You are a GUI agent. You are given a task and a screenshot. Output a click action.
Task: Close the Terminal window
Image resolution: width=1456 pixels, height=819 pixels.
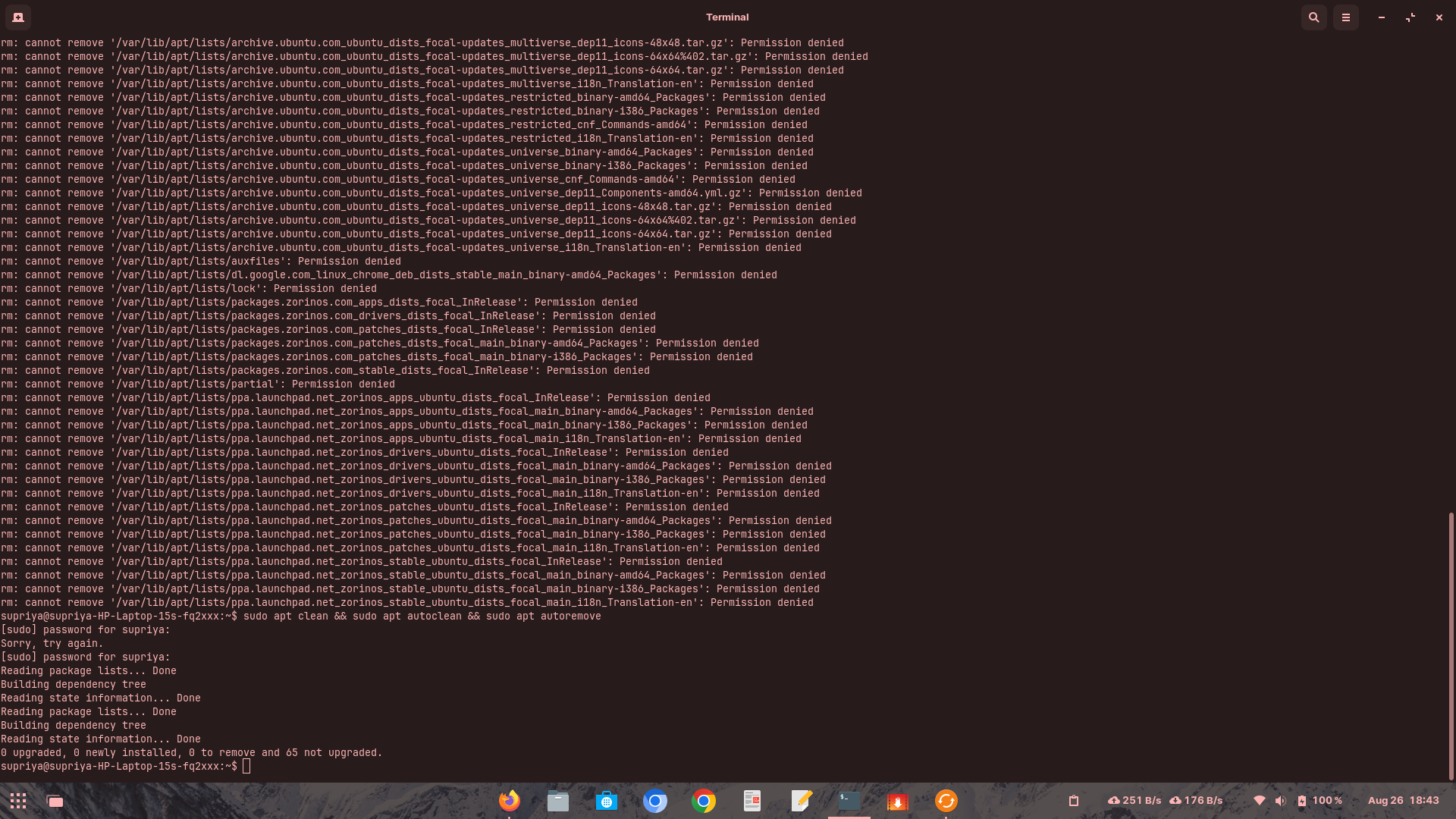click(x=1439, y=17)
